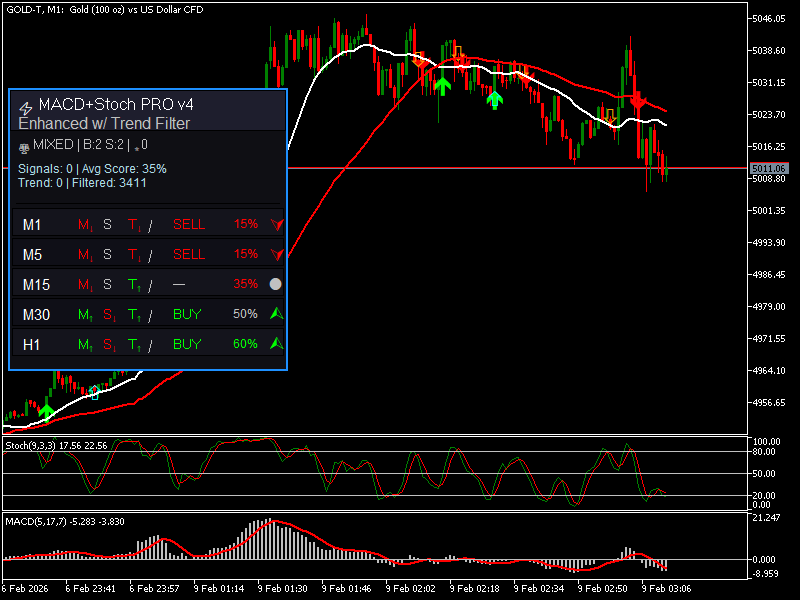The image size is (800, 600).
Task: Click the green up arrow icon in H1 row
Action: 276,343
